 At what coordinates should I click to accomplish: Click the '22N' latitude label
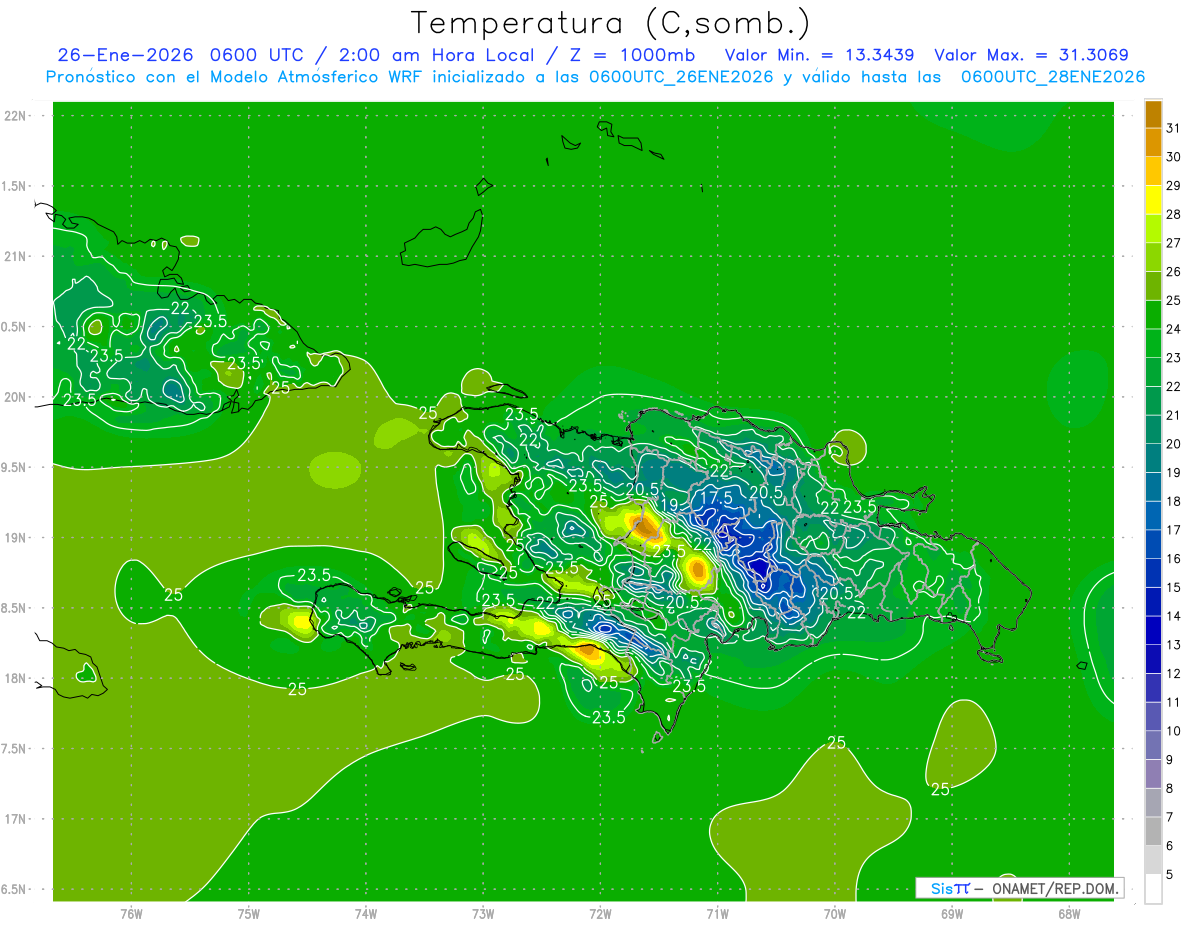15,115
